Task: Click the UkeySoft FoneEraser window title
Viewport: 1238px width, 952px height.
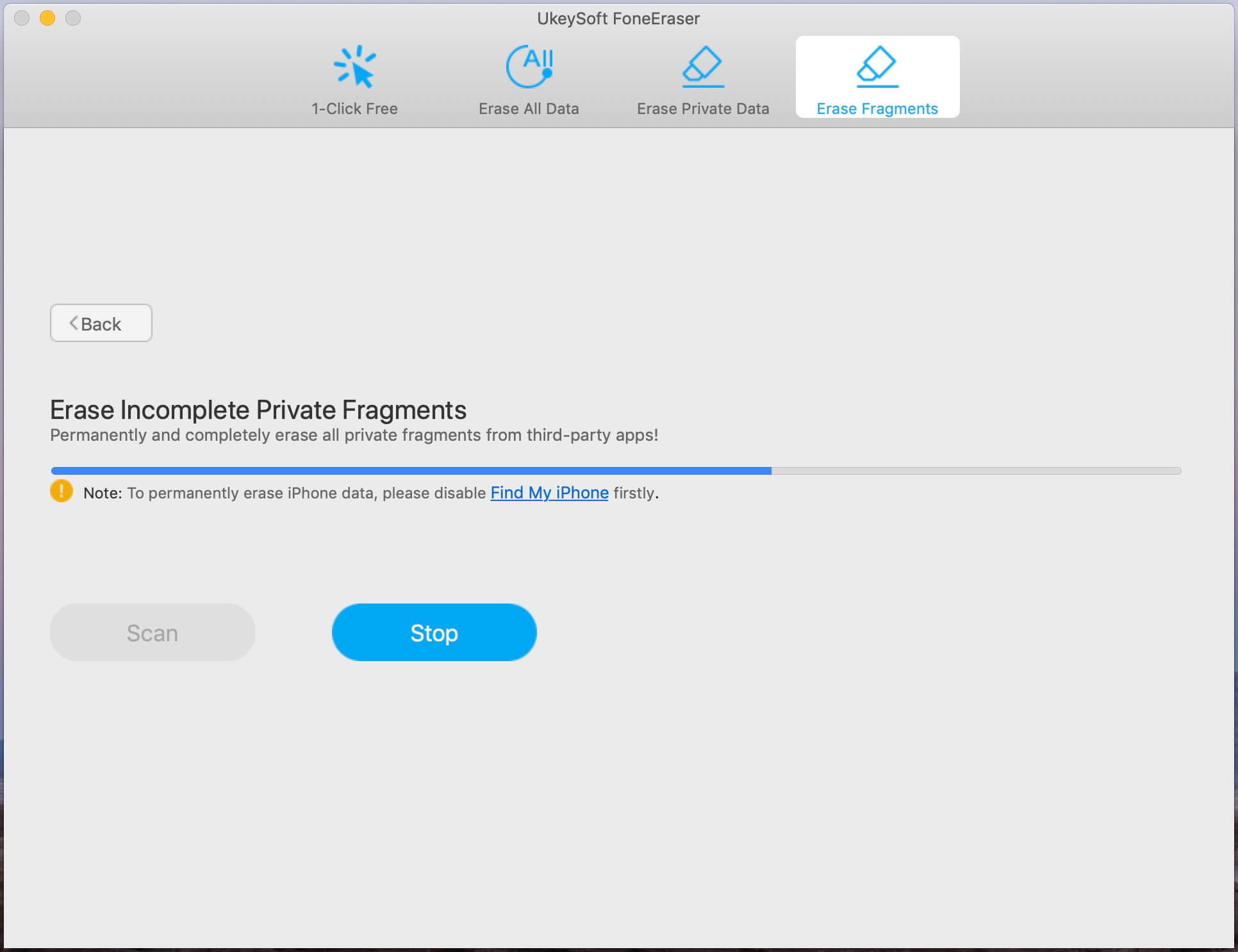Action: tap(618, 19)
